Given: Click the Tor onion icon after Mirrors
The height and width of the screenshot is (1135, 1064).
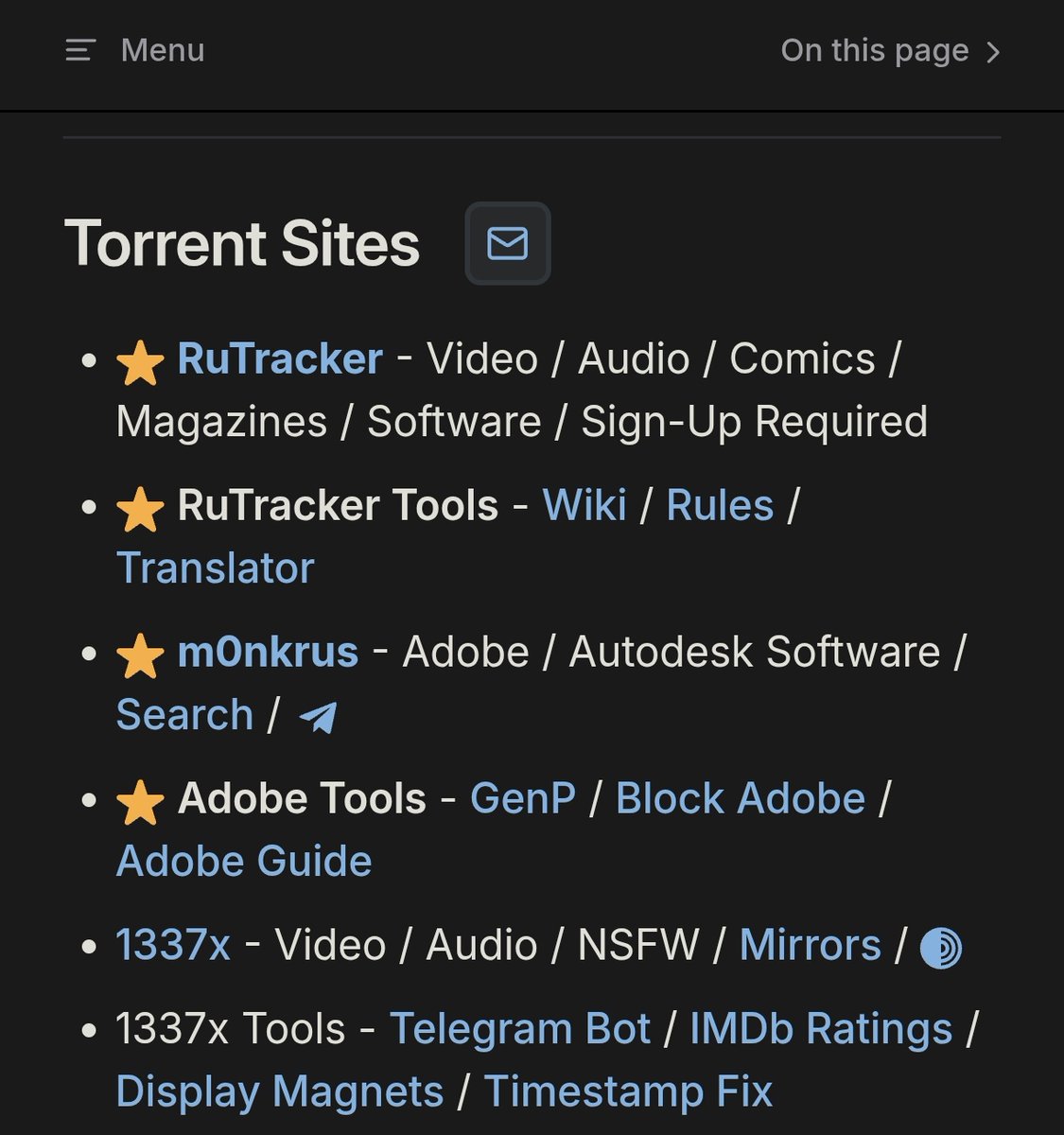Looking at the screenshot, I should [x=941, y=948].
